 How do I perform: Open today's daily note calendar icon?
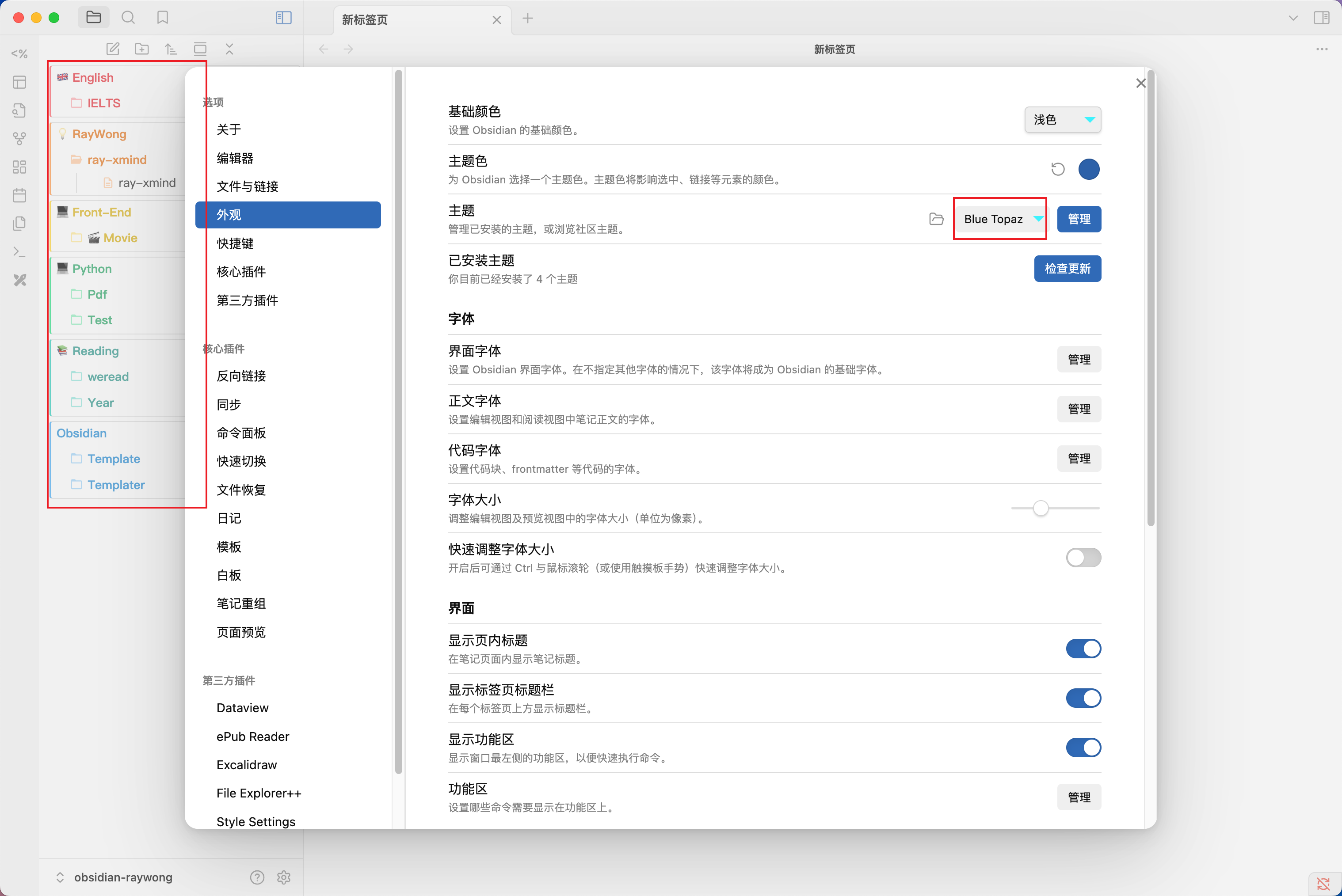[19, 195]
